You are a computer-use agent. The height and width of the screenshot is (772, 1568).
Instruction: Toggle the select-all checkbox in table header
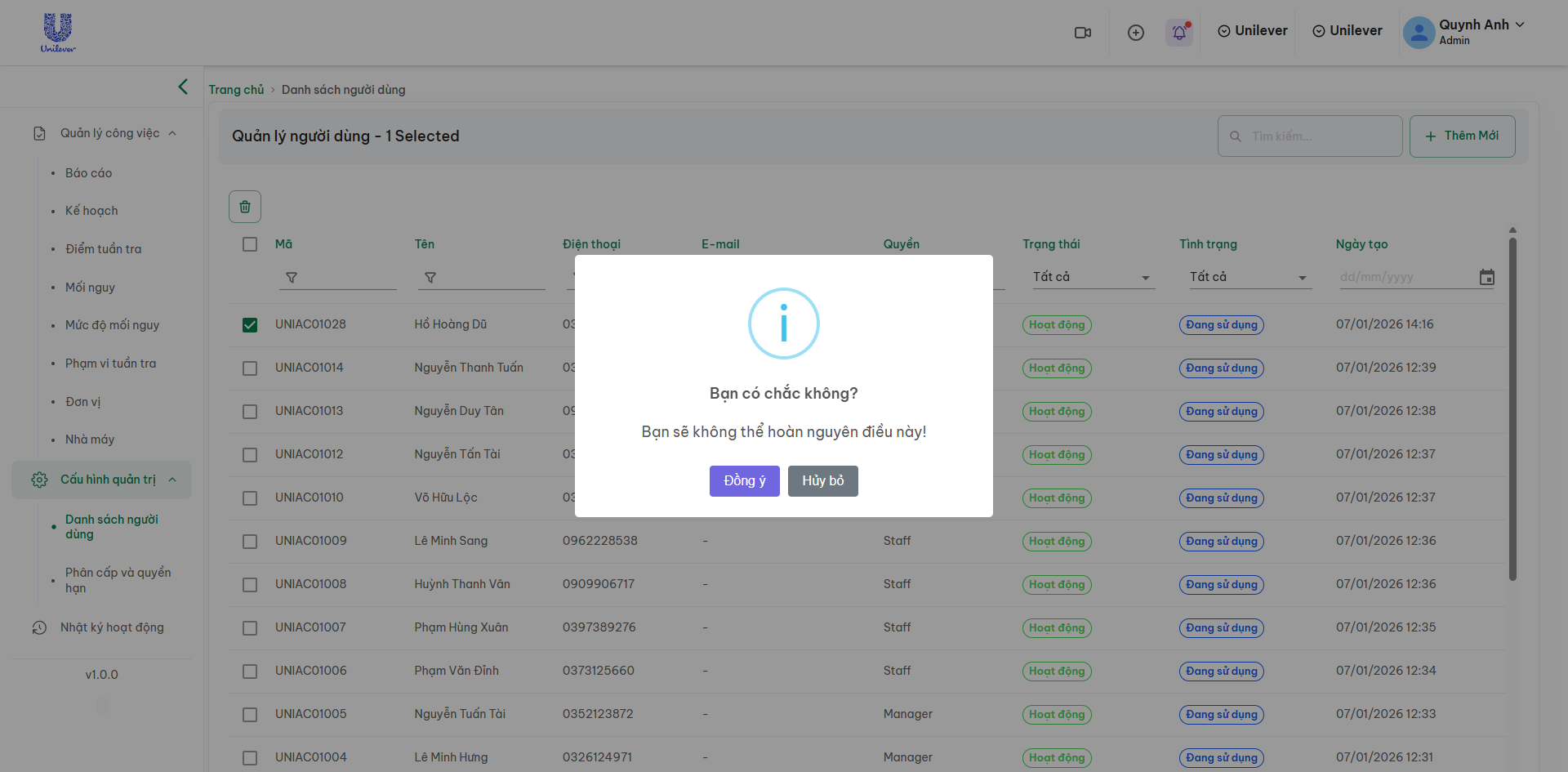250,244
